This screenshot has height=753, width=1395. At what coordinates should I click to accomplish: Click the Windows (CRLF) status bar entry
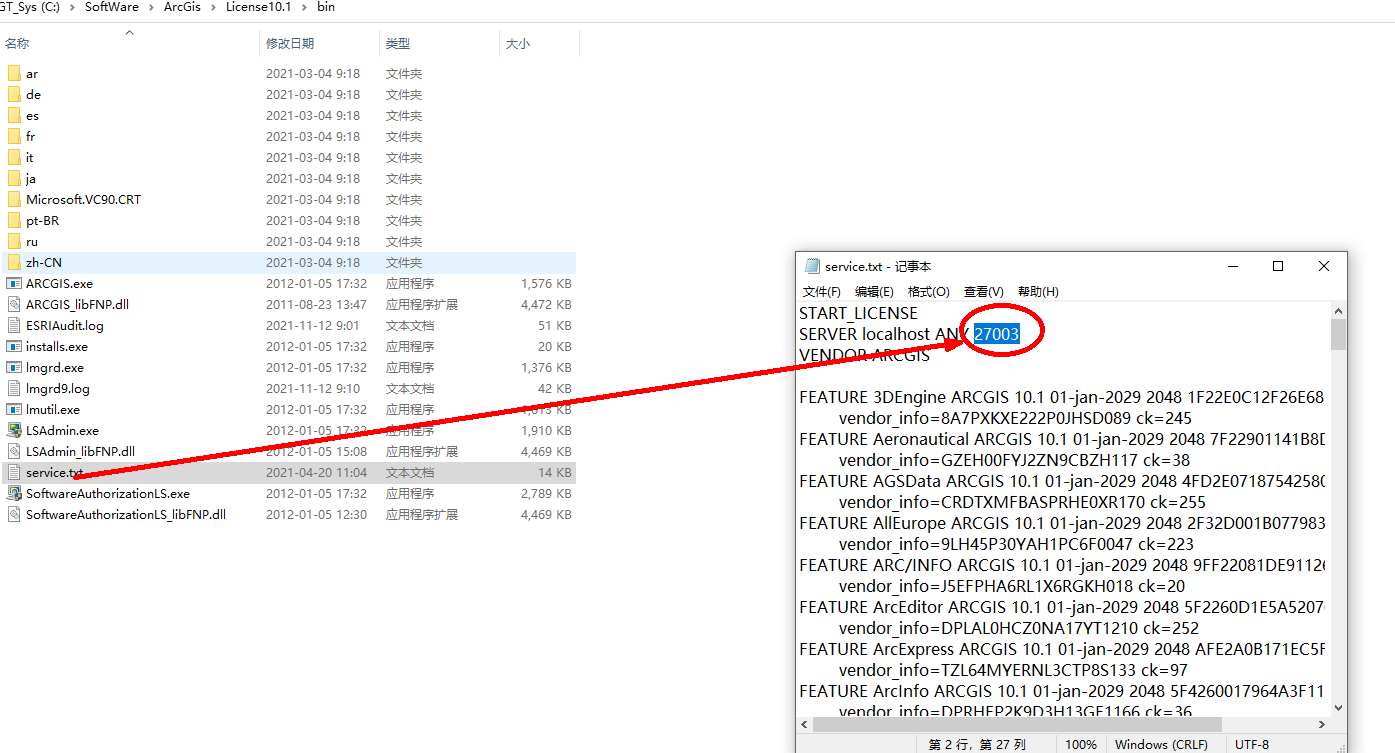point(1162,744)
